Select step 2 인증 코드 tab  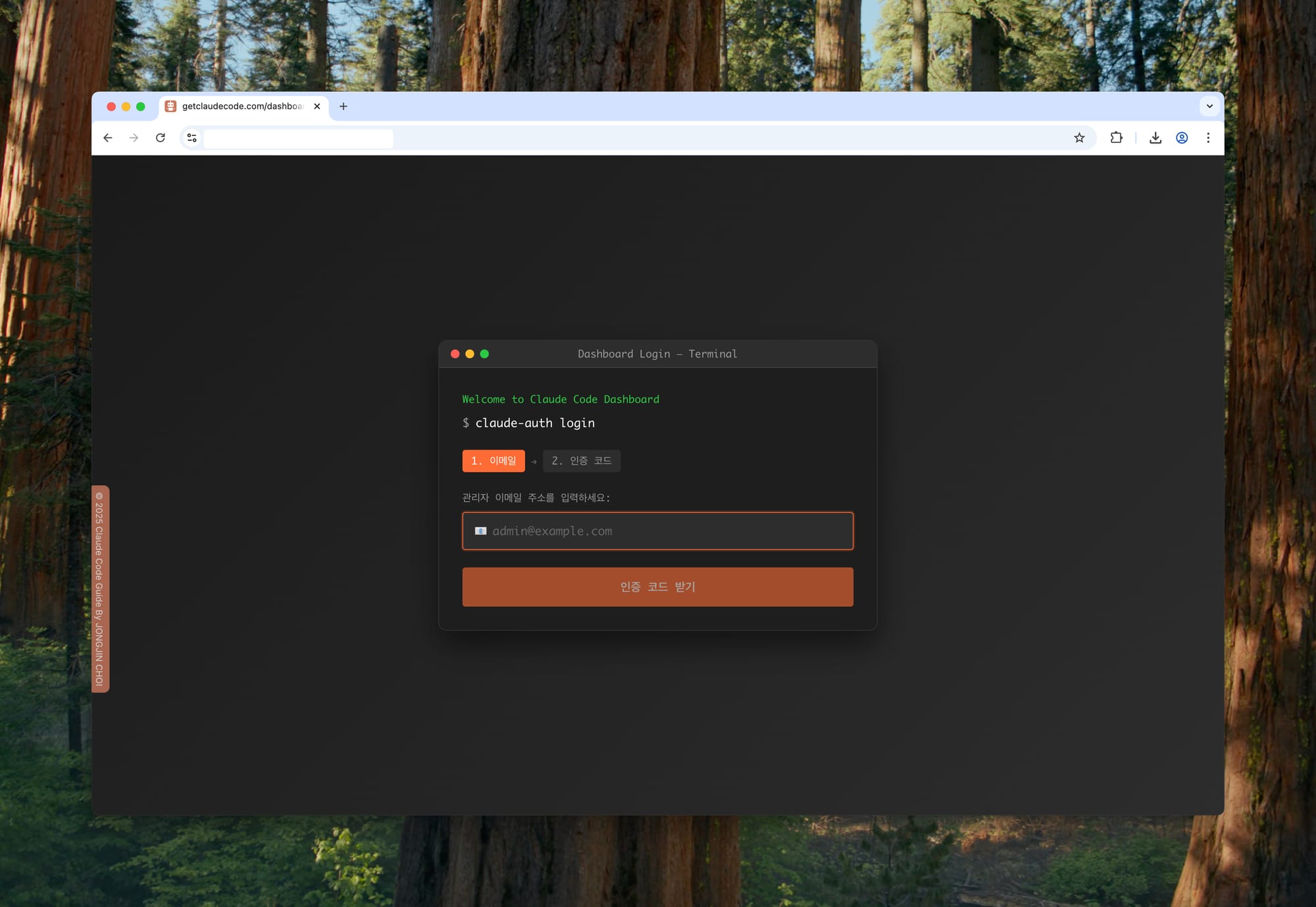point(582,461)
